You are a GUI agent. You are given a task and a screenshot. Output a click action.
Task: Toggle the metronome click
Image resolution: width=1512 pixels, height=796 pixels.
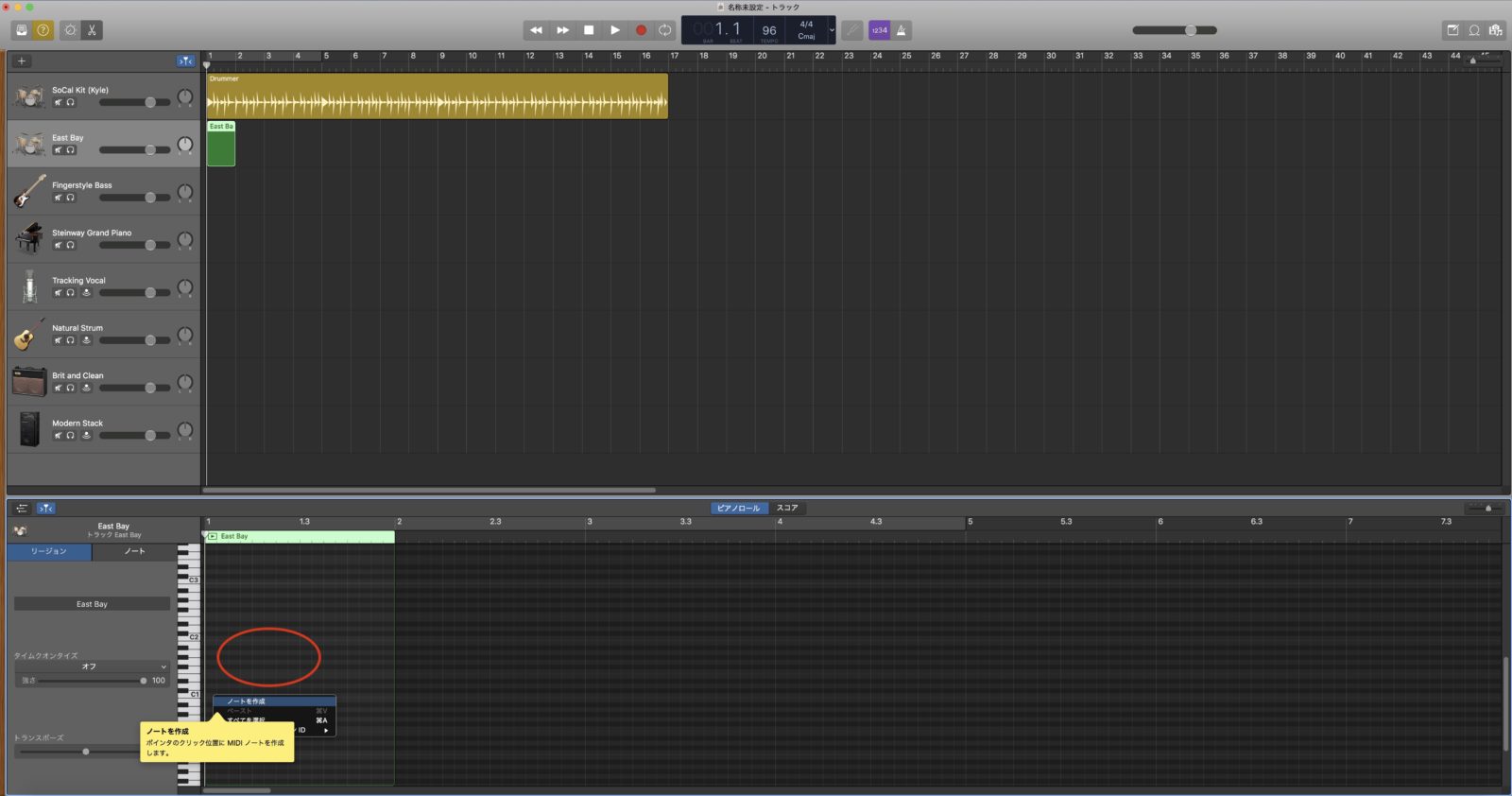click(x=902, y=30)
